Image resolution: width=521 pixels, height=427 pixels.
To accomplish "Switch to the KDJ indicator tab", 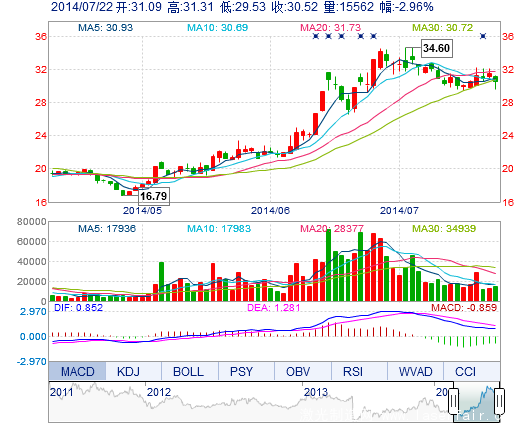I will click(128, 371).
